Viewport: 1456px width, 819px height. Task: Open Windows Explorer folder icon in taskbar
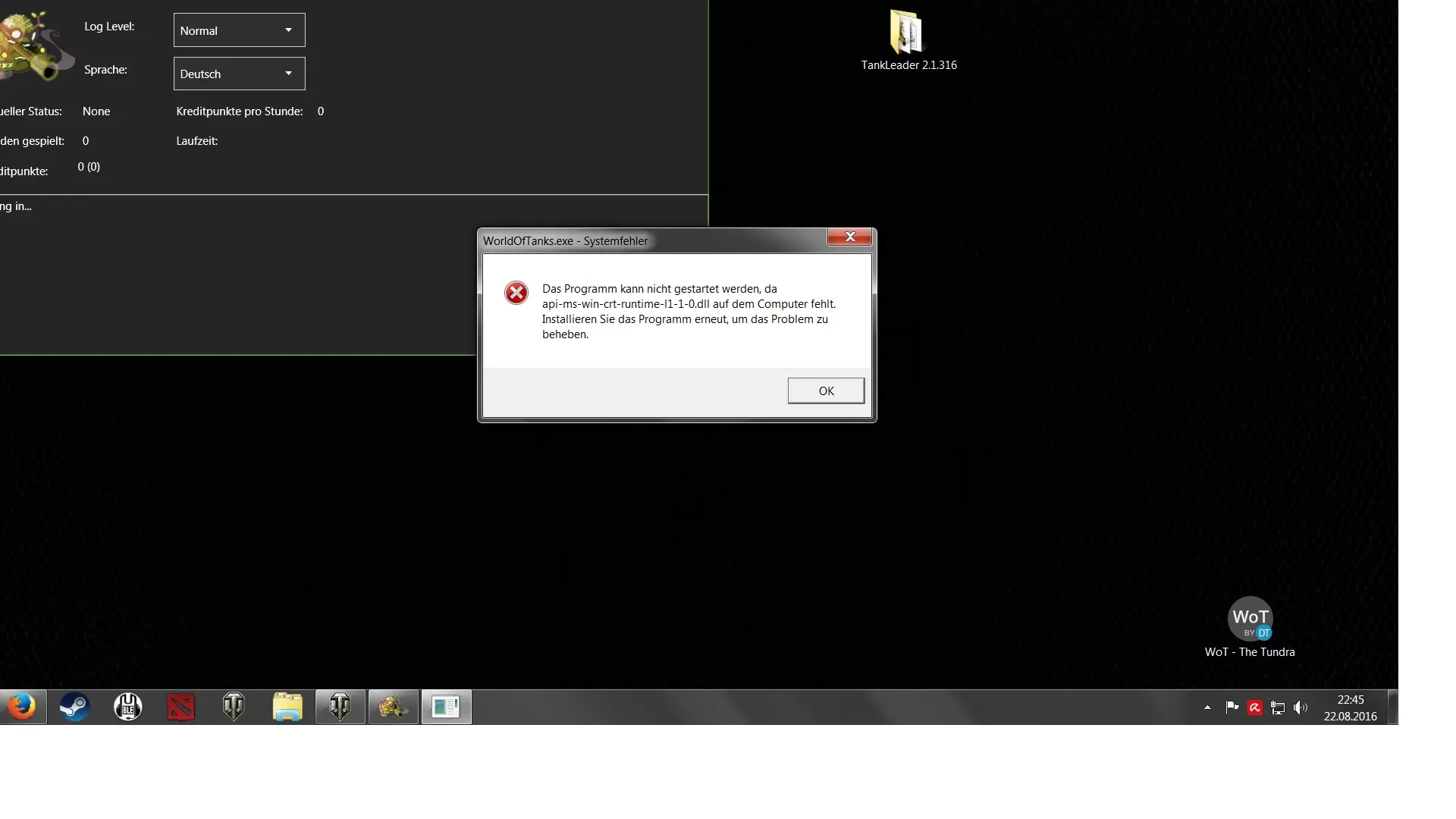coord(287,707)
